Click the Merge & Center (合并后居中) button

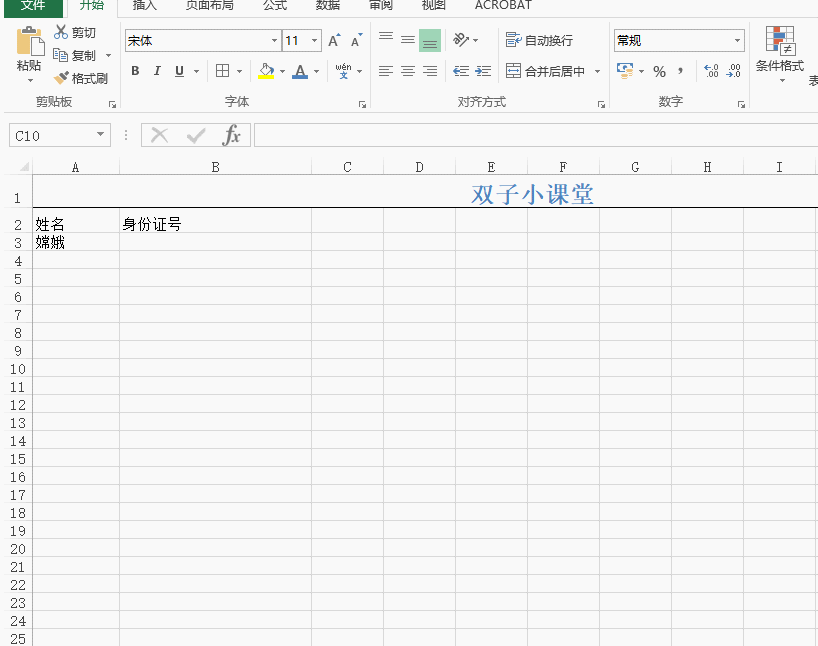(x=546, y=71)
